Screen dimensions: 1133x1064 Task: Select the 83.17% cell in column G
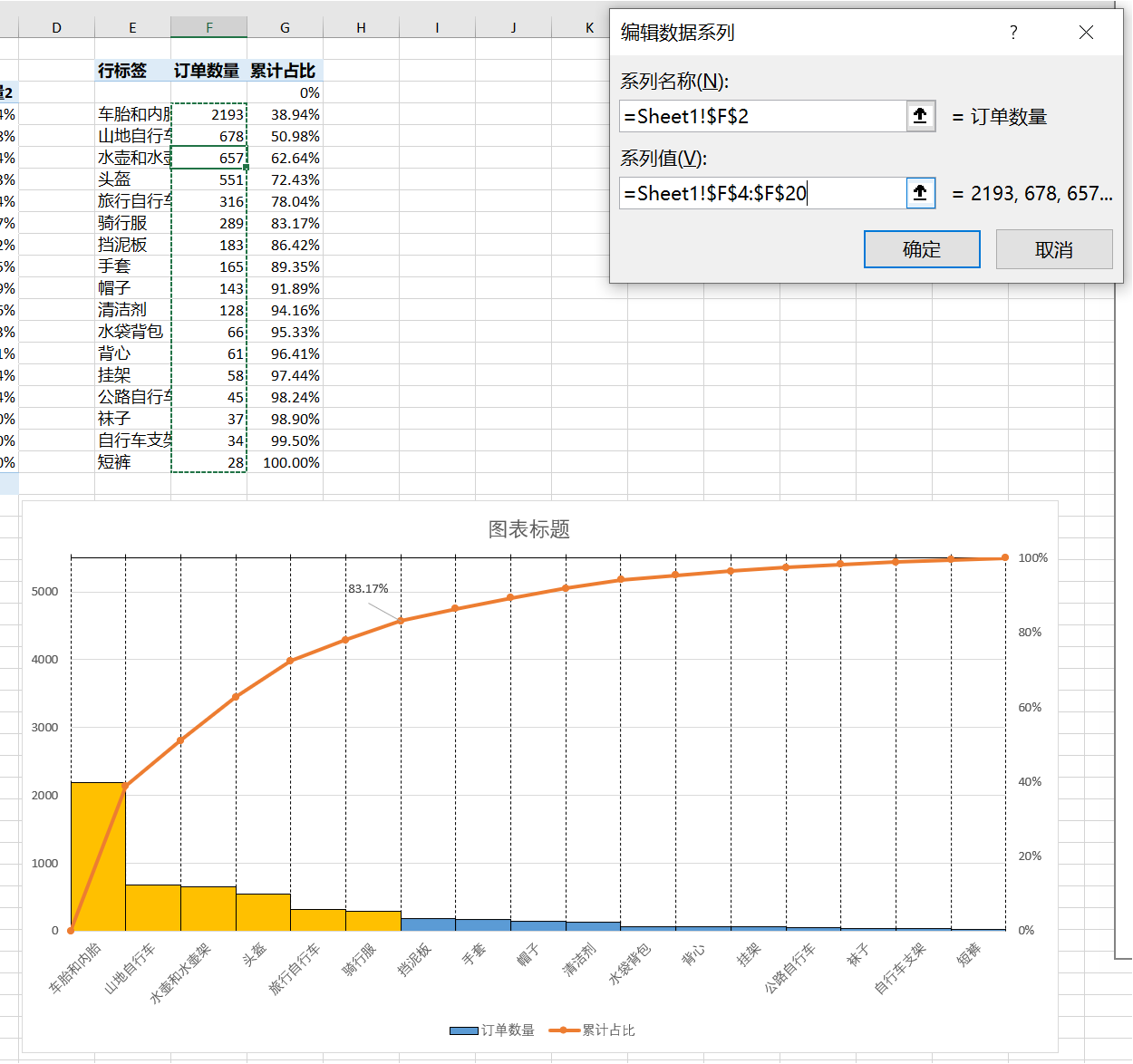[285, 223]
